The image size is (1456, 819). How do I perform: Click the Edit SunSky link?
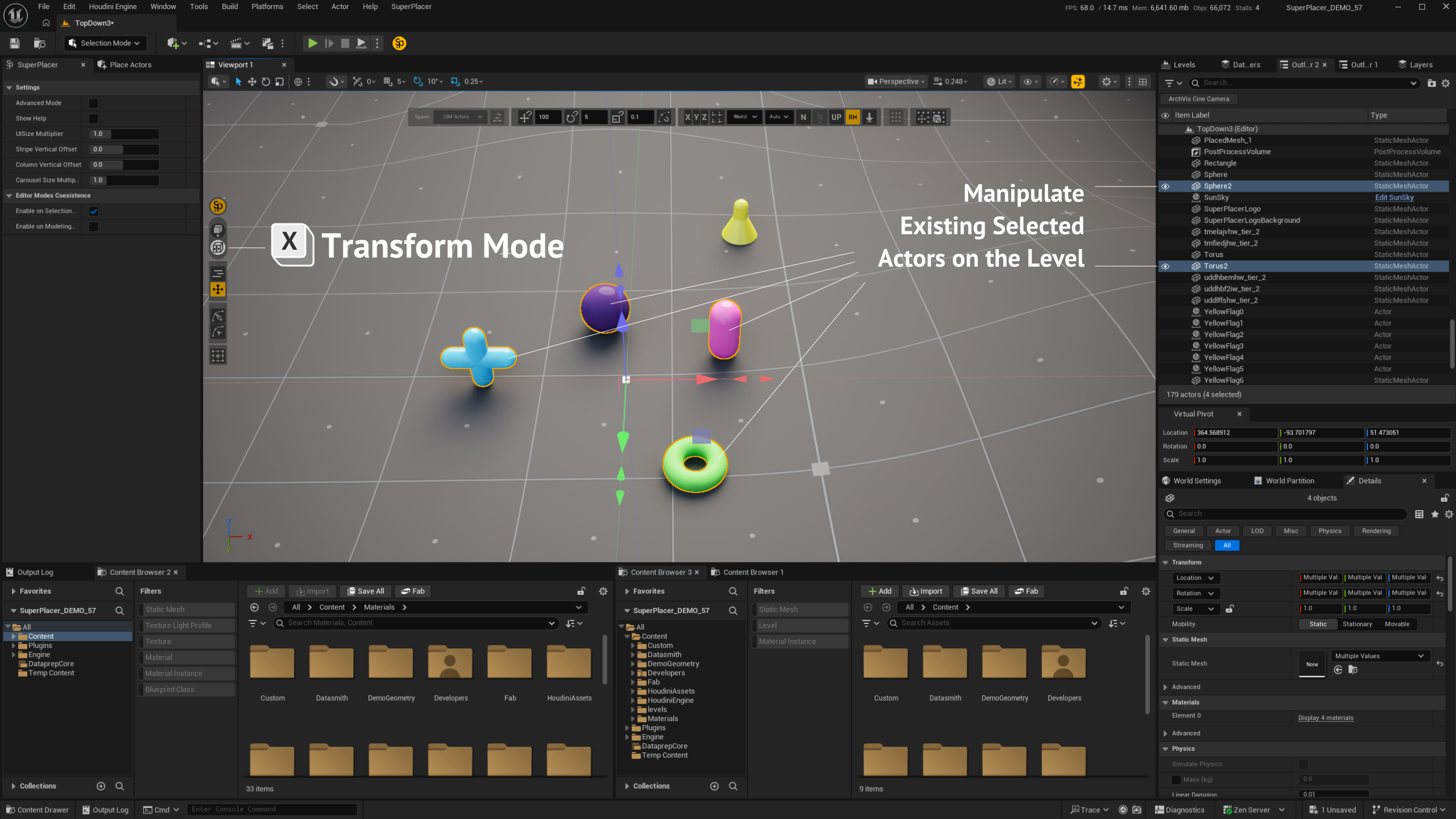click(x=1394, y=198)
